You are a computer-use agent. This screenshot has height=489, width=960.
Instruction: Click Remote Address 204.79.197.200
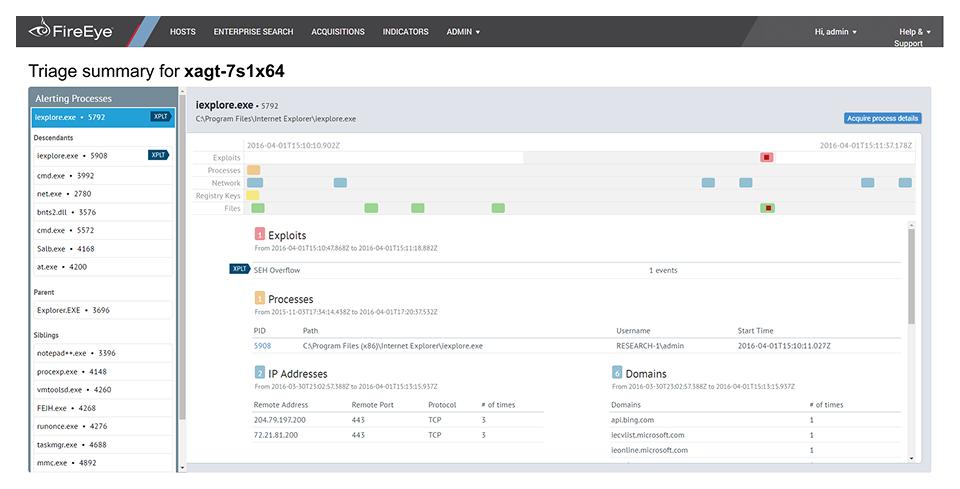[x=280, y=420]
